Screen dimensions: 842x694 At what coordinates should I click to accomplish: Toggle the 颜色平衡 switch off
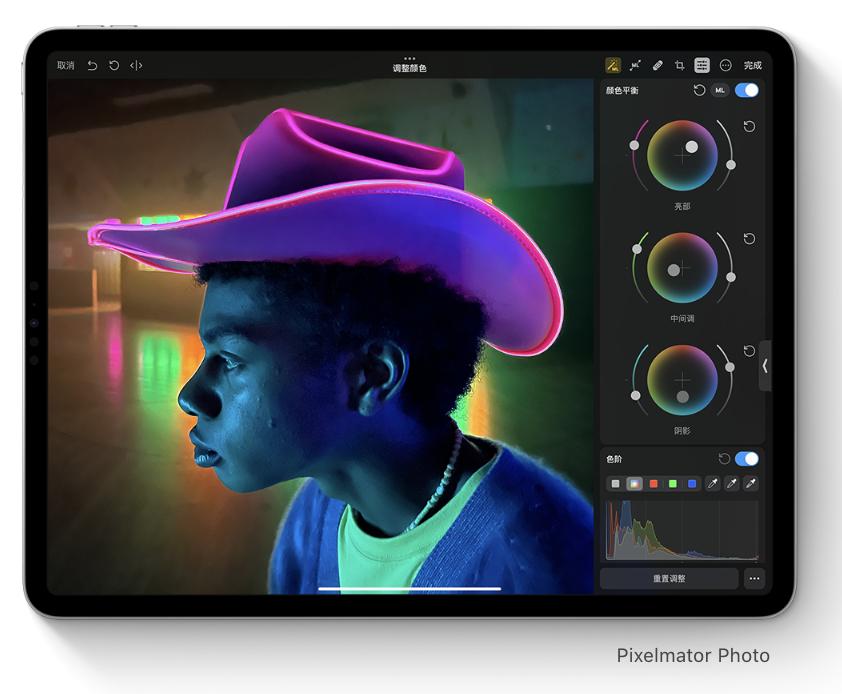[x=746, y=90]
